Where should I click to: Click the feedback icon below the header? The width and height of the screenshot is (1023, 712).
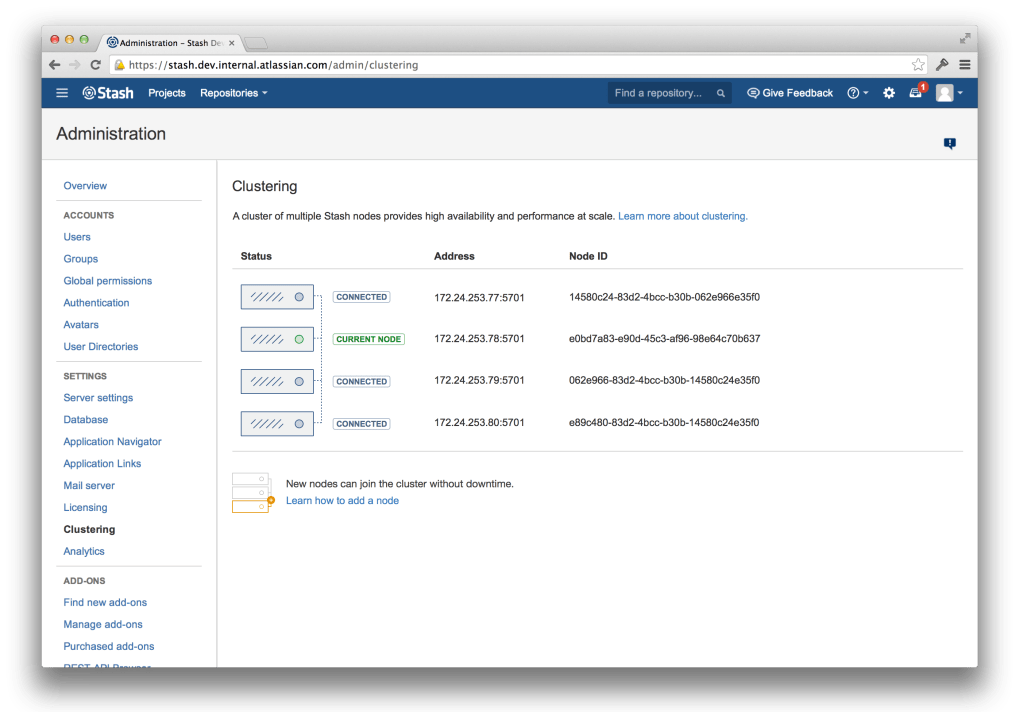pyautogui.click(x=949, y=144)
